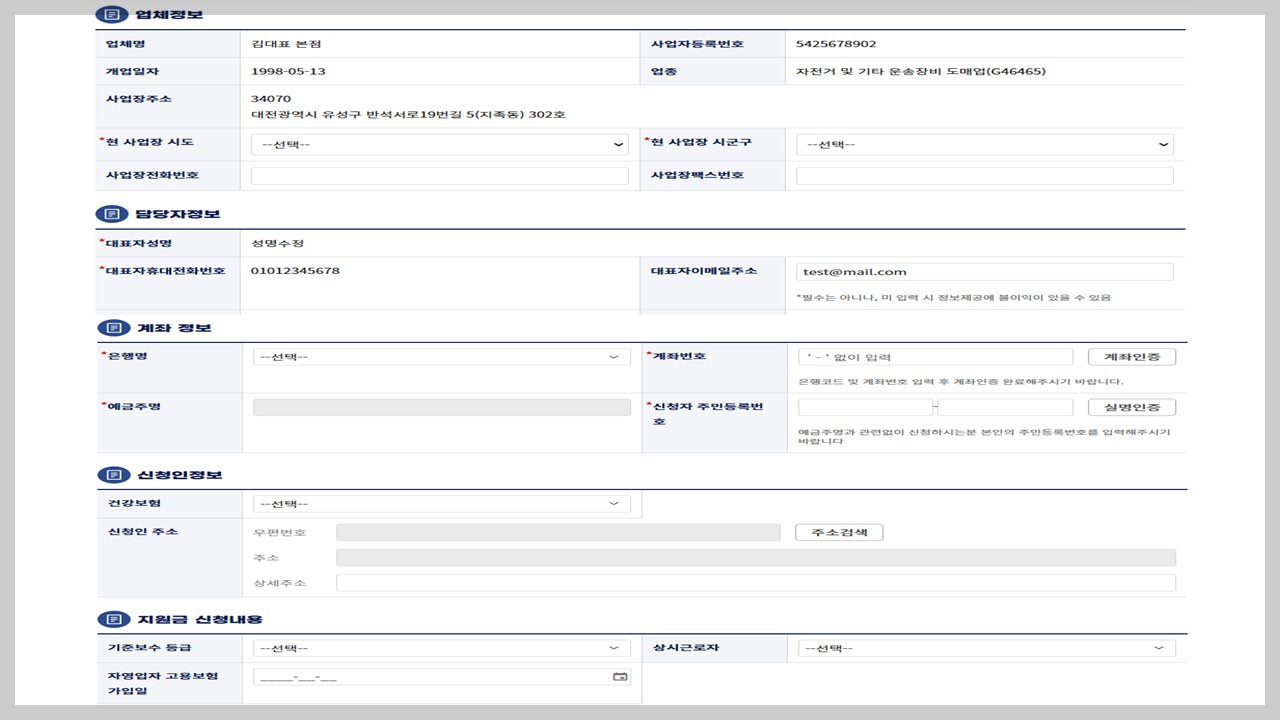Click the 계좌번호 input field
Screen dimensions: 1280x720
pyautogui.click(x=935, y=357)
